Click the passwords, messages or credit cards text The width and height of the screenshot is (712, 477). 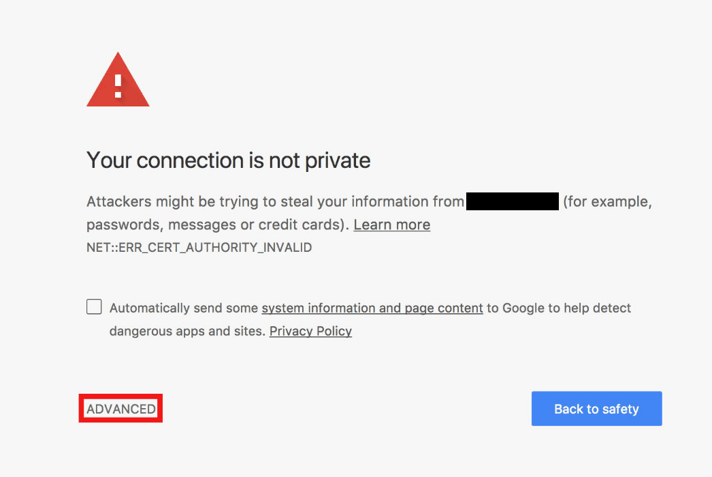pyautogui.click(x=218, y=224)
